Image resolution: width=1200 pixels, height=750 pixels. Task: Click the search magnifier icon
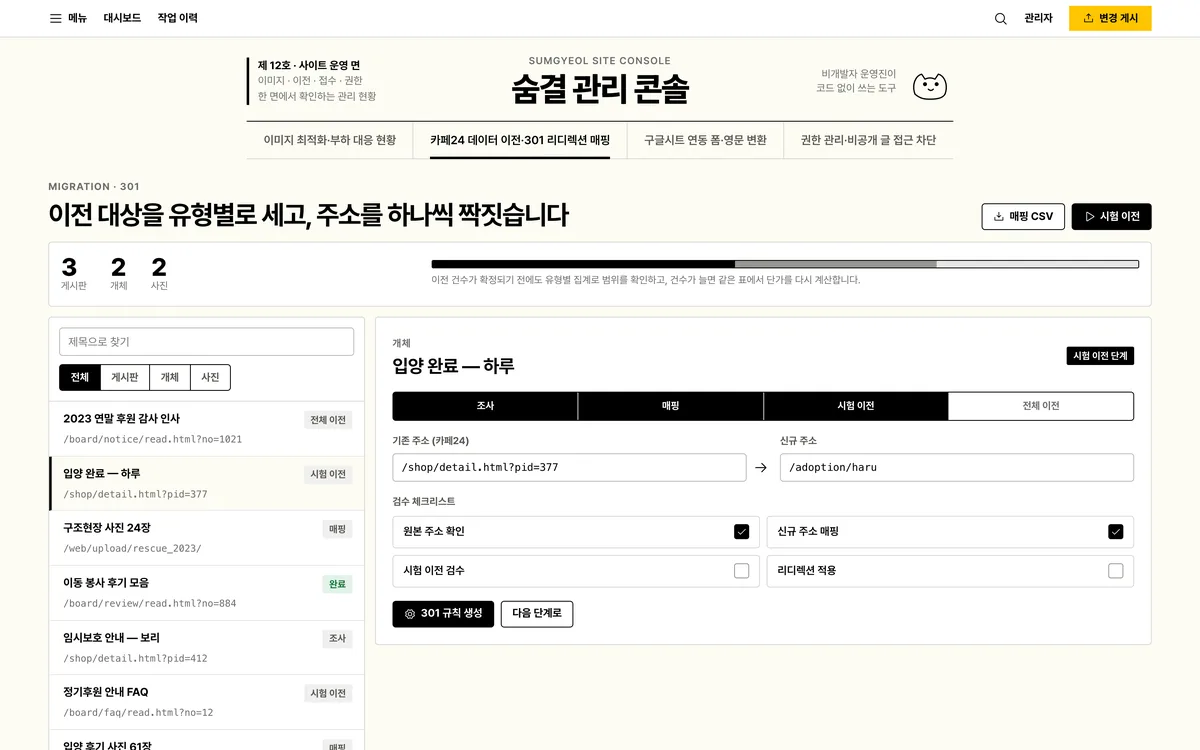click(x=1000, y=18)
